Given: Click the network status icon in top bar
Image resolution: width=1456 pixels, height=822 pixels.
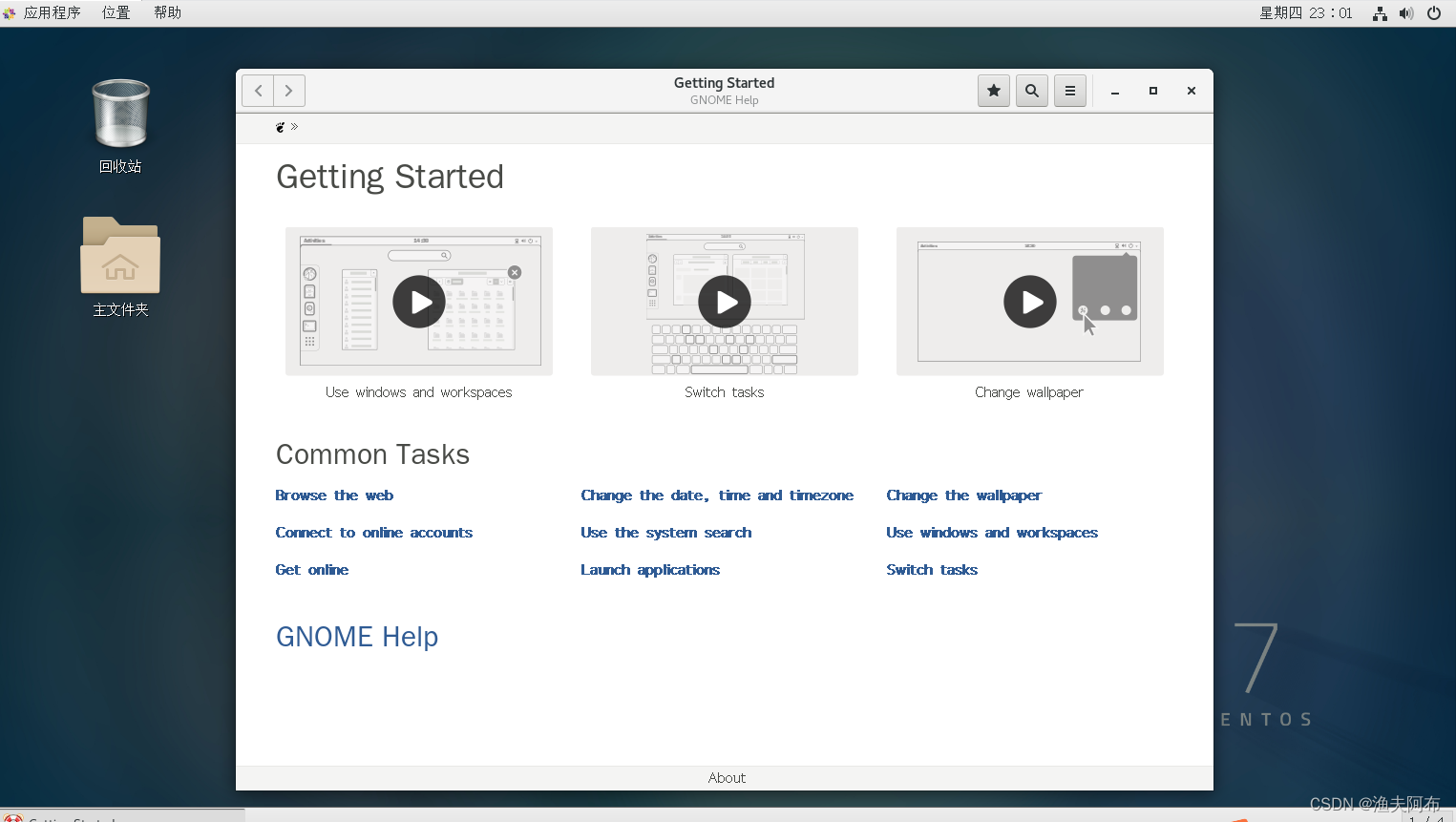Looking at the screenshot, I should 1380,13.
